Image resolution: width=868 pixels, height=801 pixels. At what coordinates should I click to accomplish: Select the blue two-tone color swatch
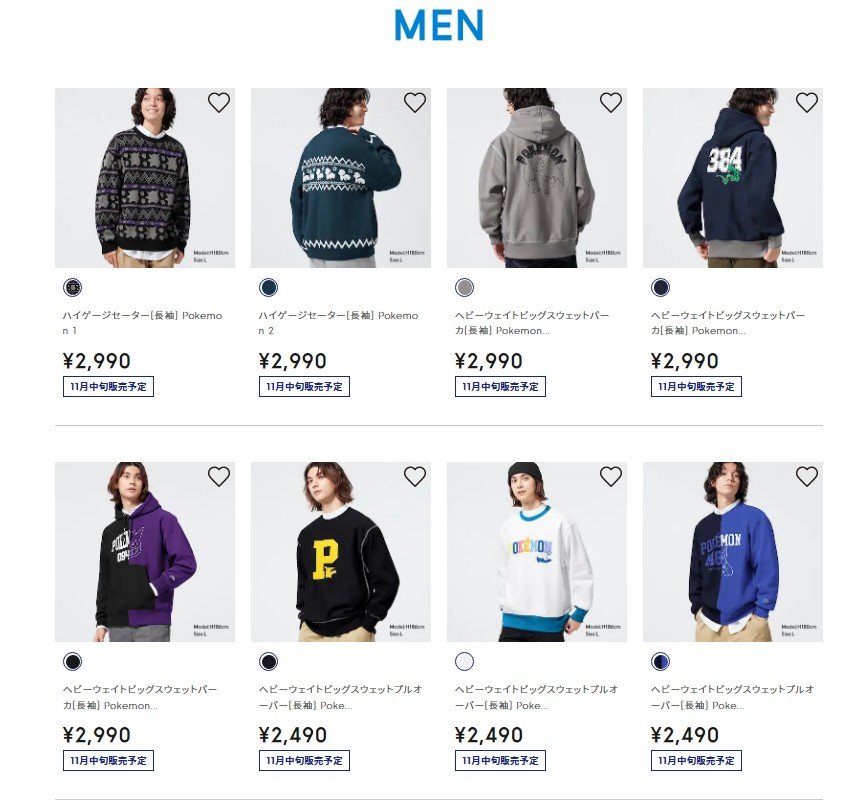tap(660, 662)
